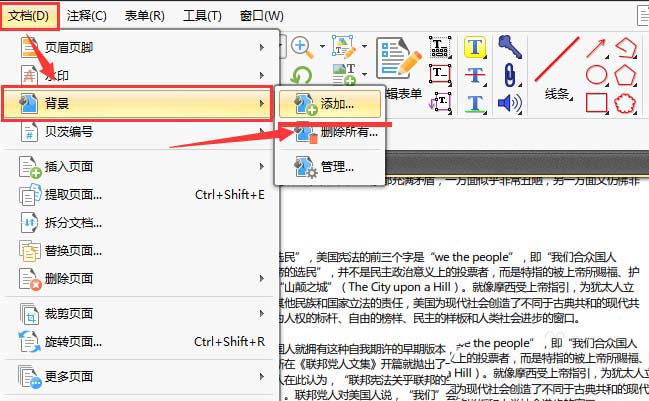Click the edit form icon

coord(399,58)
